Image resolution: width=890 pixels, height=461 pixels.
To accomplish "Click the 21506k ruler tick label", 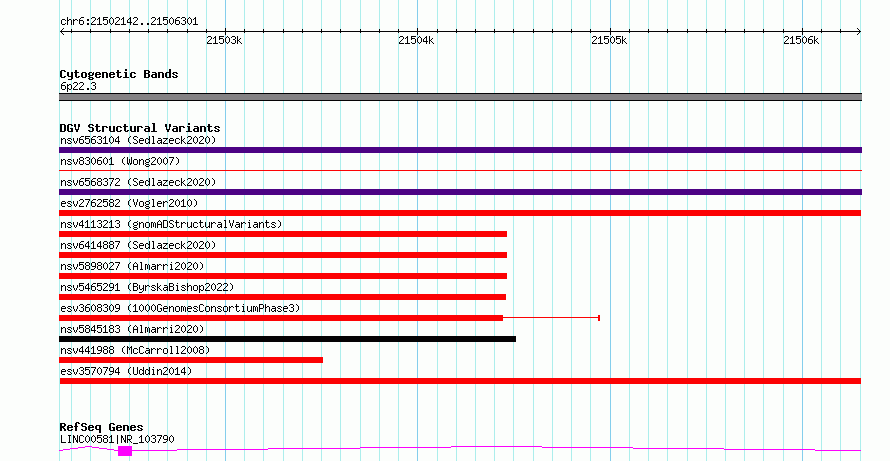I will pyautogui.click(x=801, y=40).
